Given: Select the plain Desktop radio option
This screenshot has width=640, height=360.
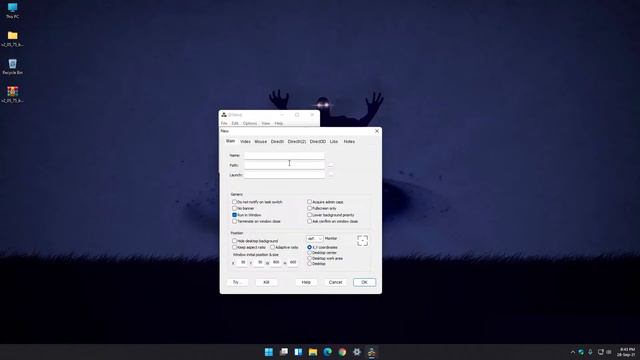Looking at the screenshot, I should click(x=309, y=264).
